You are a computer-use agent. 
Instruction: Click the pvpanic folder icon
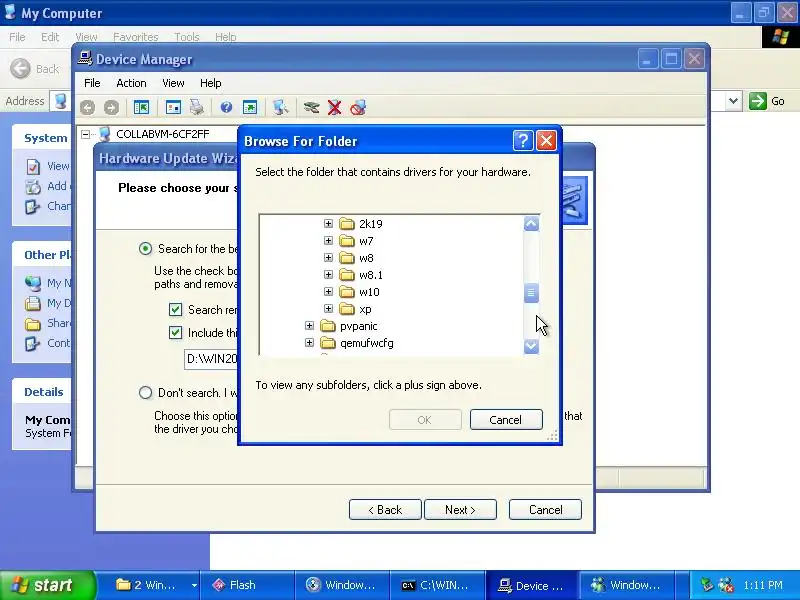pyautogui.click(x=328, y=326)
